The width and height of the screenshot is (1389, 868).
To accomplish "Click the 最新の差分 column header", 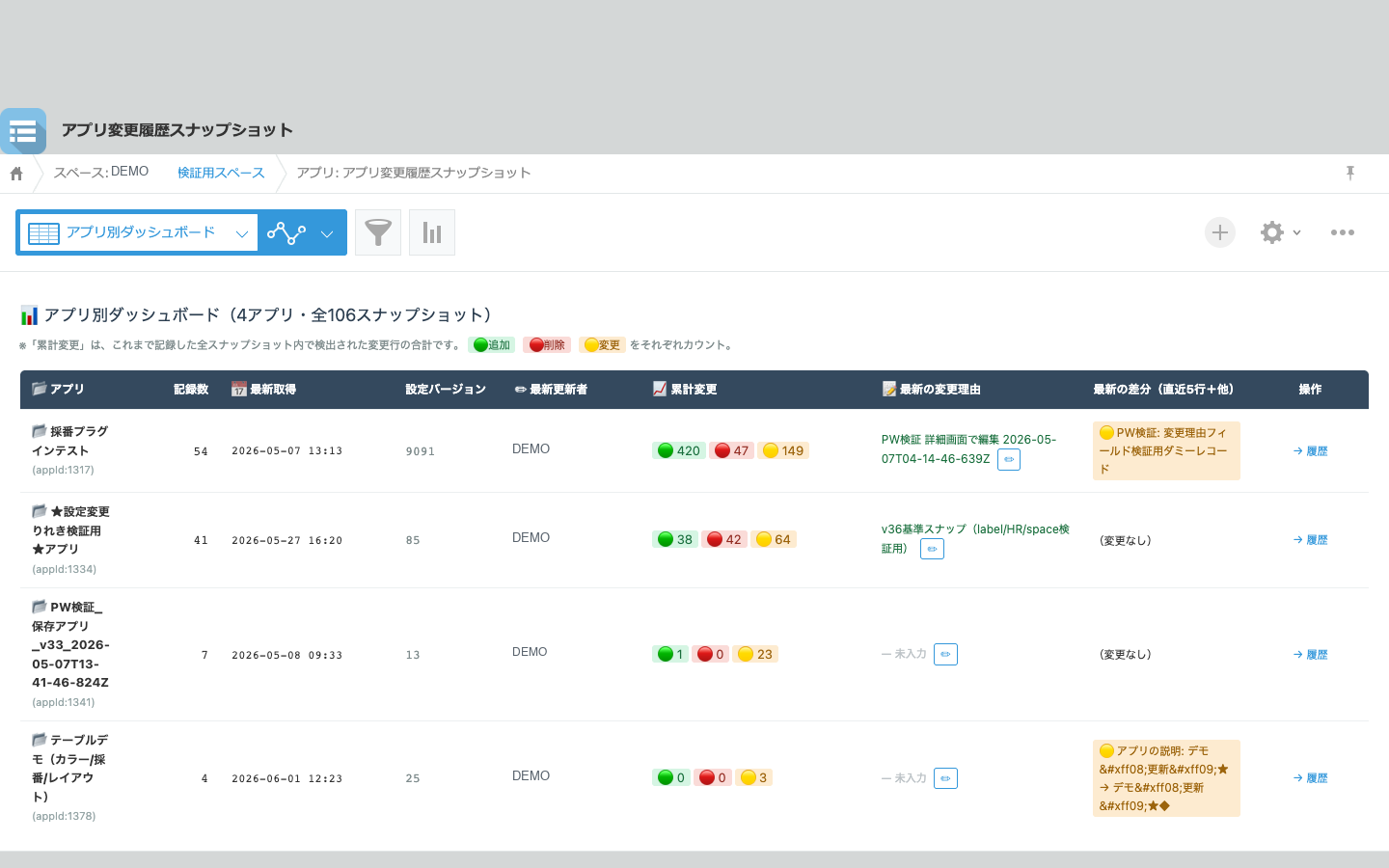I will [x=1163, y=390].
